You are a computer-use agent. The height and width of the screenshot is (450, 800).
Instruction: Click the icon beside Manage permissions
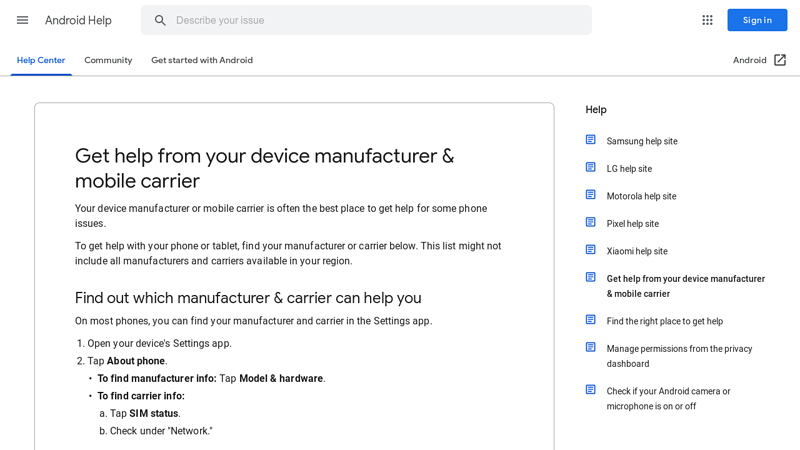coord(590,347)
